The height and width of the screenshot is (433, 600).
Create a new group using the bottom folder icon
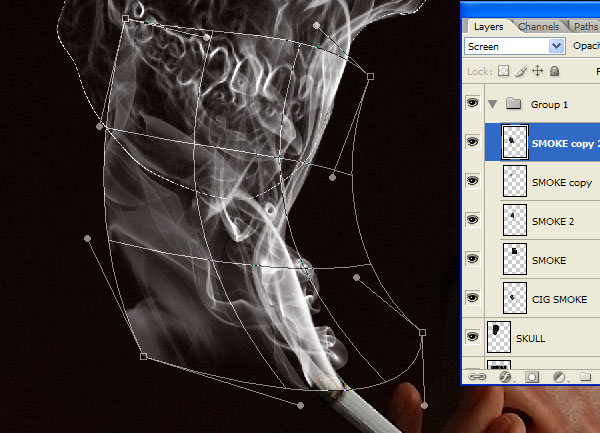[x=585, y=377]
